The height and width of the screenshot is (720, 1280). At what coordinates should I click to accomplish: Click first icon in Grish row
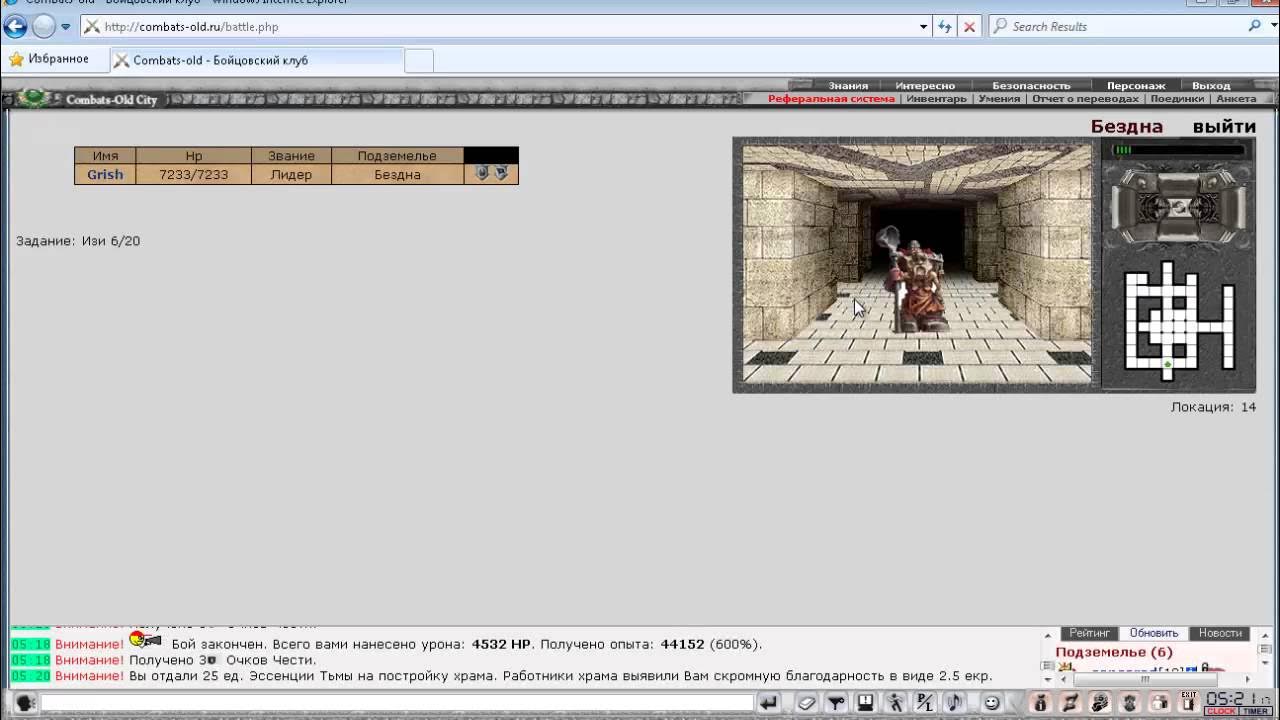[x=481, y=173]
